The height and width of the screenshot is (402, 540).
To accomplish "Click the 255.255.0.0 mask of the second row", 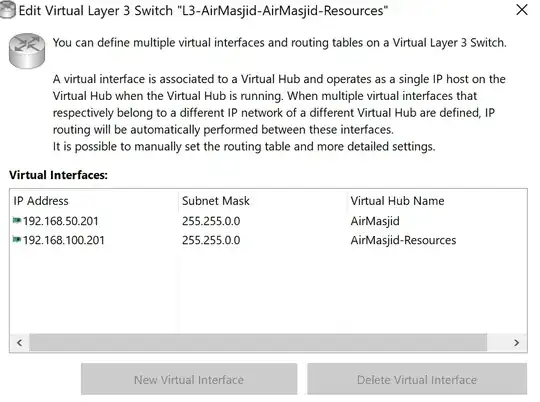I will coord(211,240).
